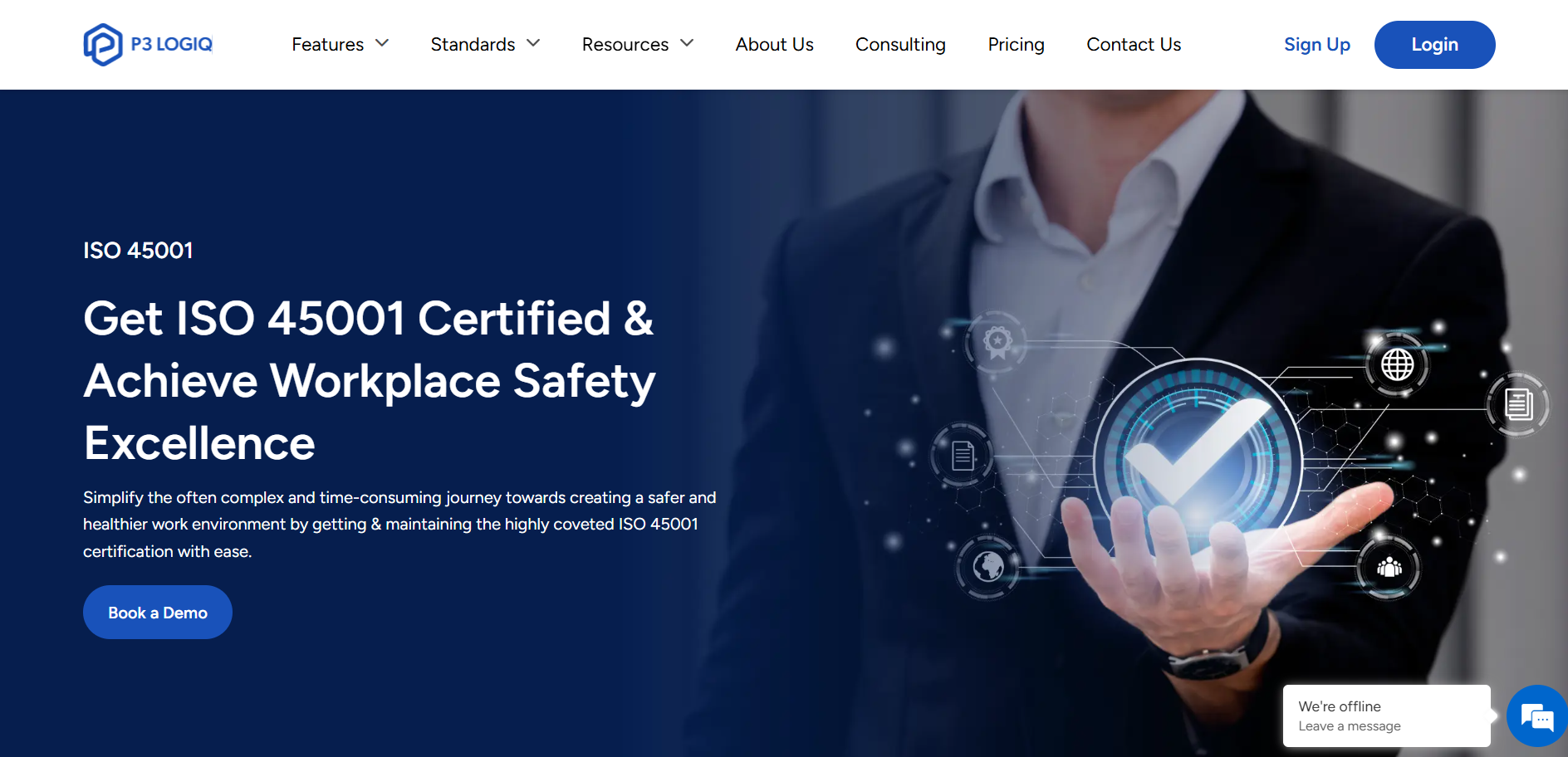Click the paragraph starting "Simplify the often complex"

pos(399,524)
